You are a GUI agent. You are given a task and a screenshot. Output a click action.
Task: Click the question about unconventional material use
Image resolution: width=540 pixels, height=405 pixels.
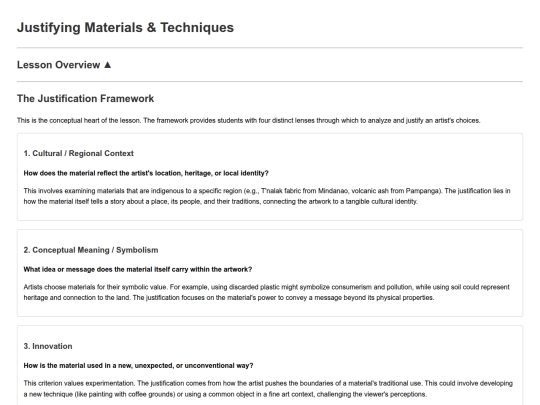138,365
